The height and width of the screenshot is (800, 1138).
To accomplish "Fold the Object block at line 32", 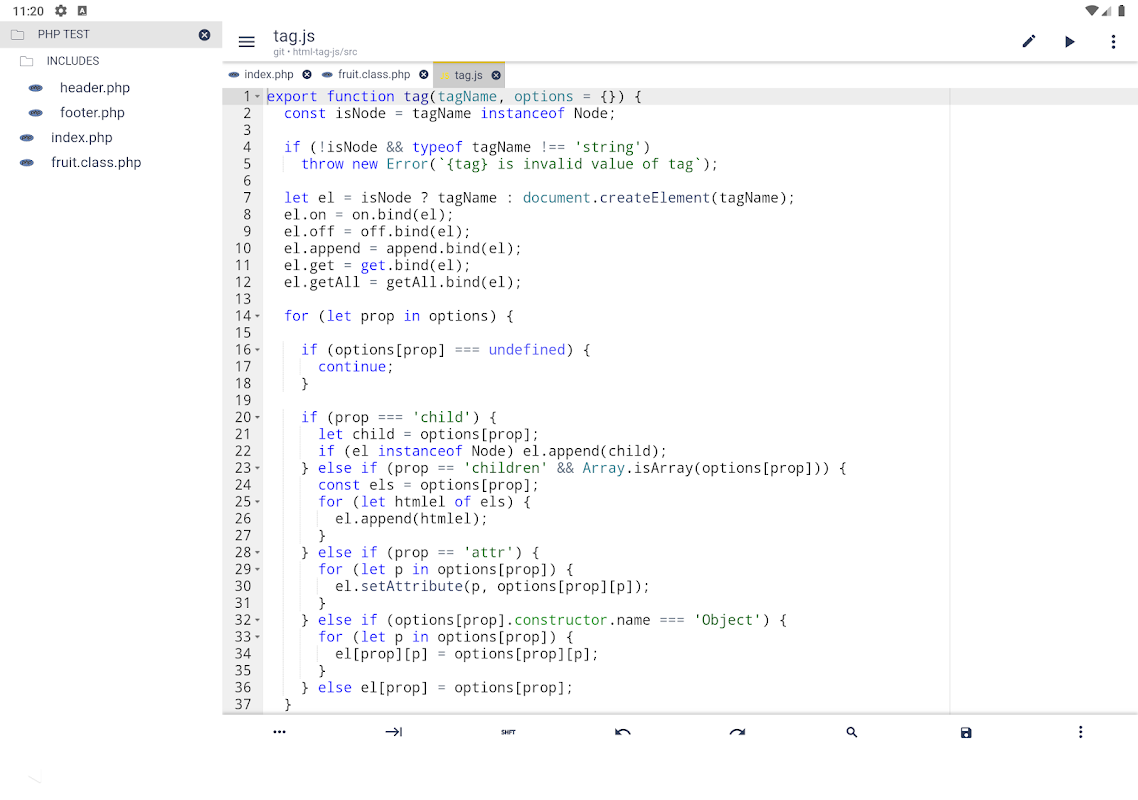I will click(257, 620).
